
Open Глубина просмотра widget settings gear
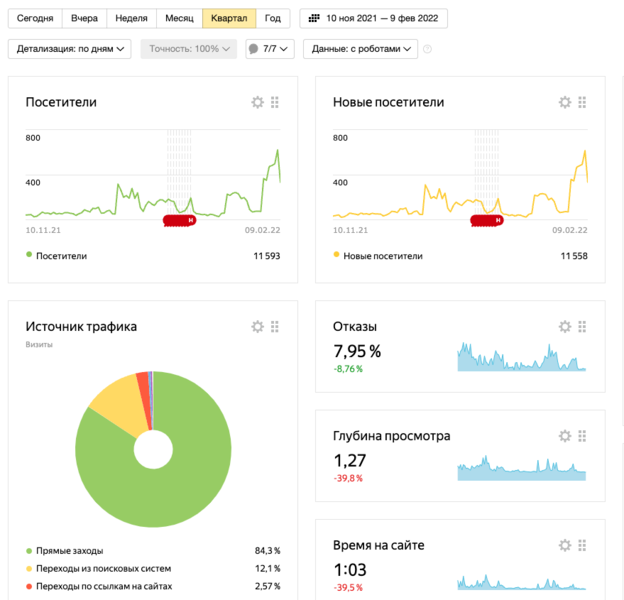[565, 436]
